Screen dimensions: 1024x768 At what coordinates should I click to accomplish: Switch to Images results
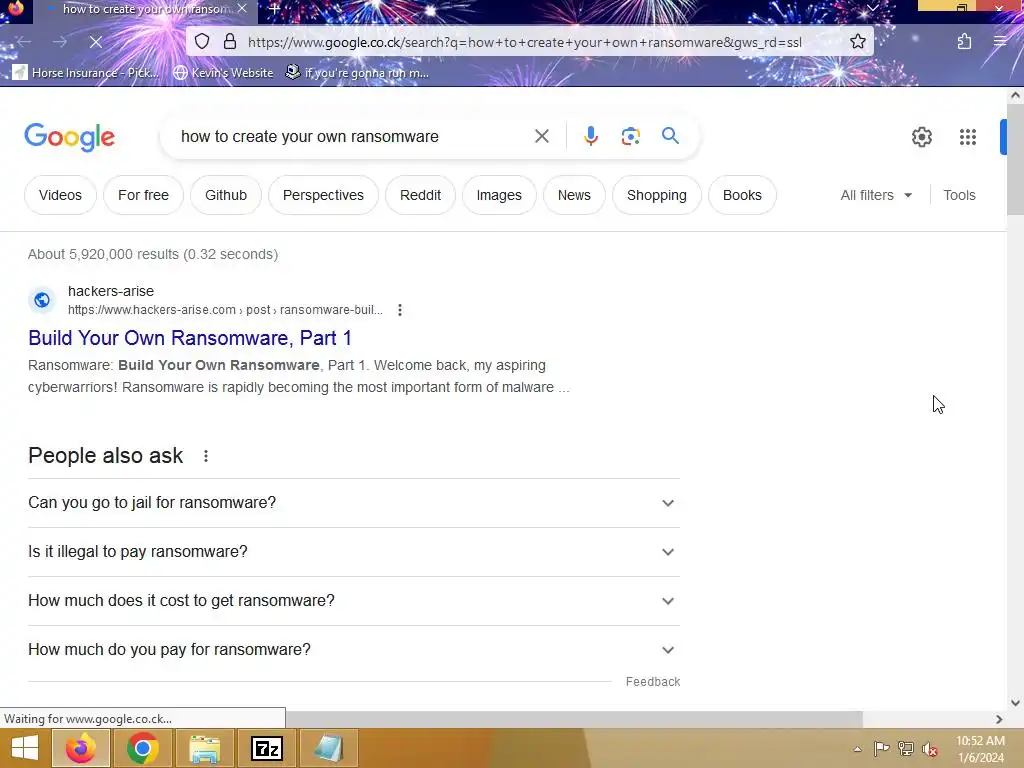pyautogui.click(x=499, y=195)
